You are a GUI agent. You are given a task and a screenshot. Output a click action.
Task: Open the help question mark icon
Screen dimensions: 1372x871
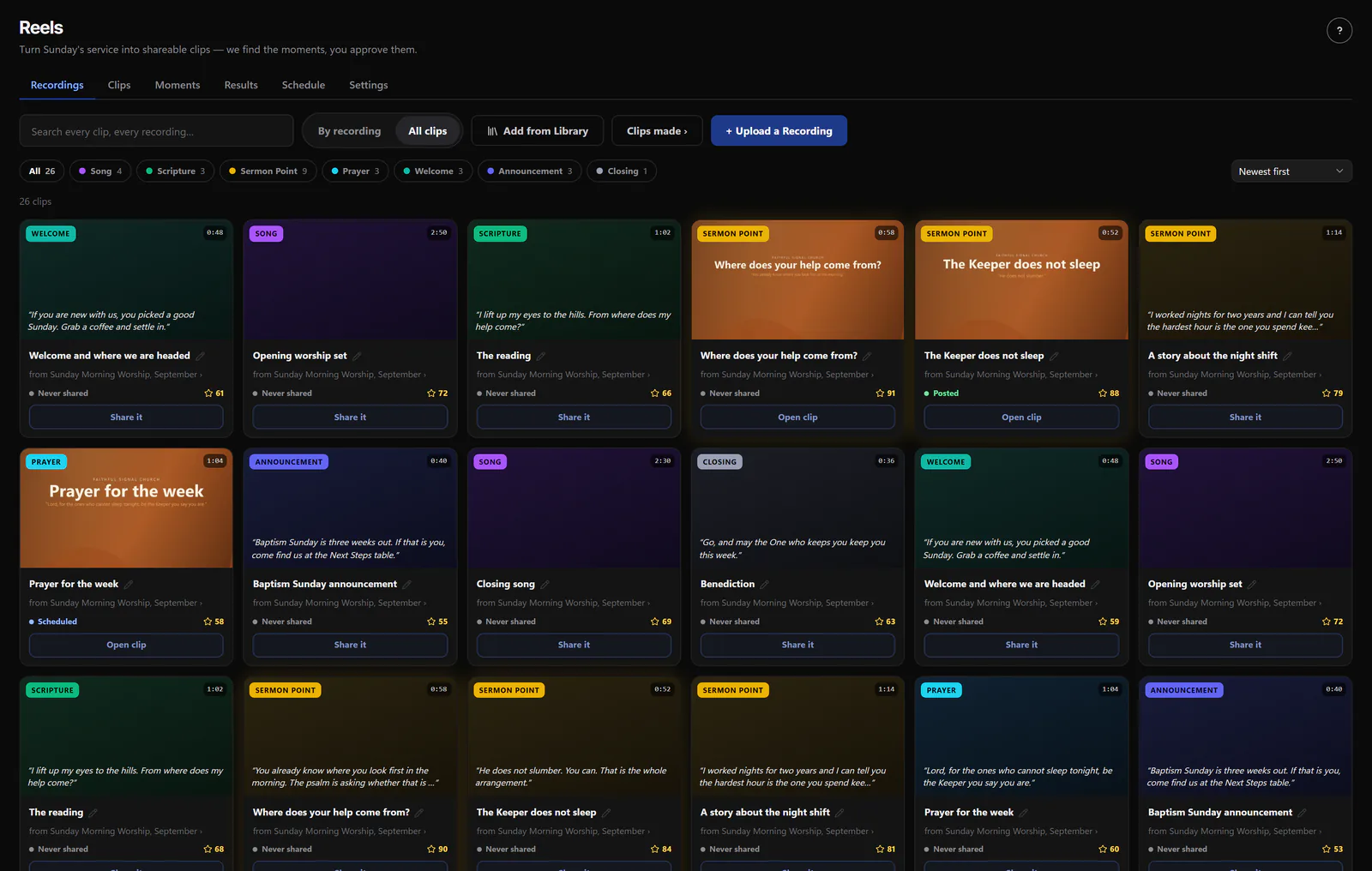coord(1339,31)
